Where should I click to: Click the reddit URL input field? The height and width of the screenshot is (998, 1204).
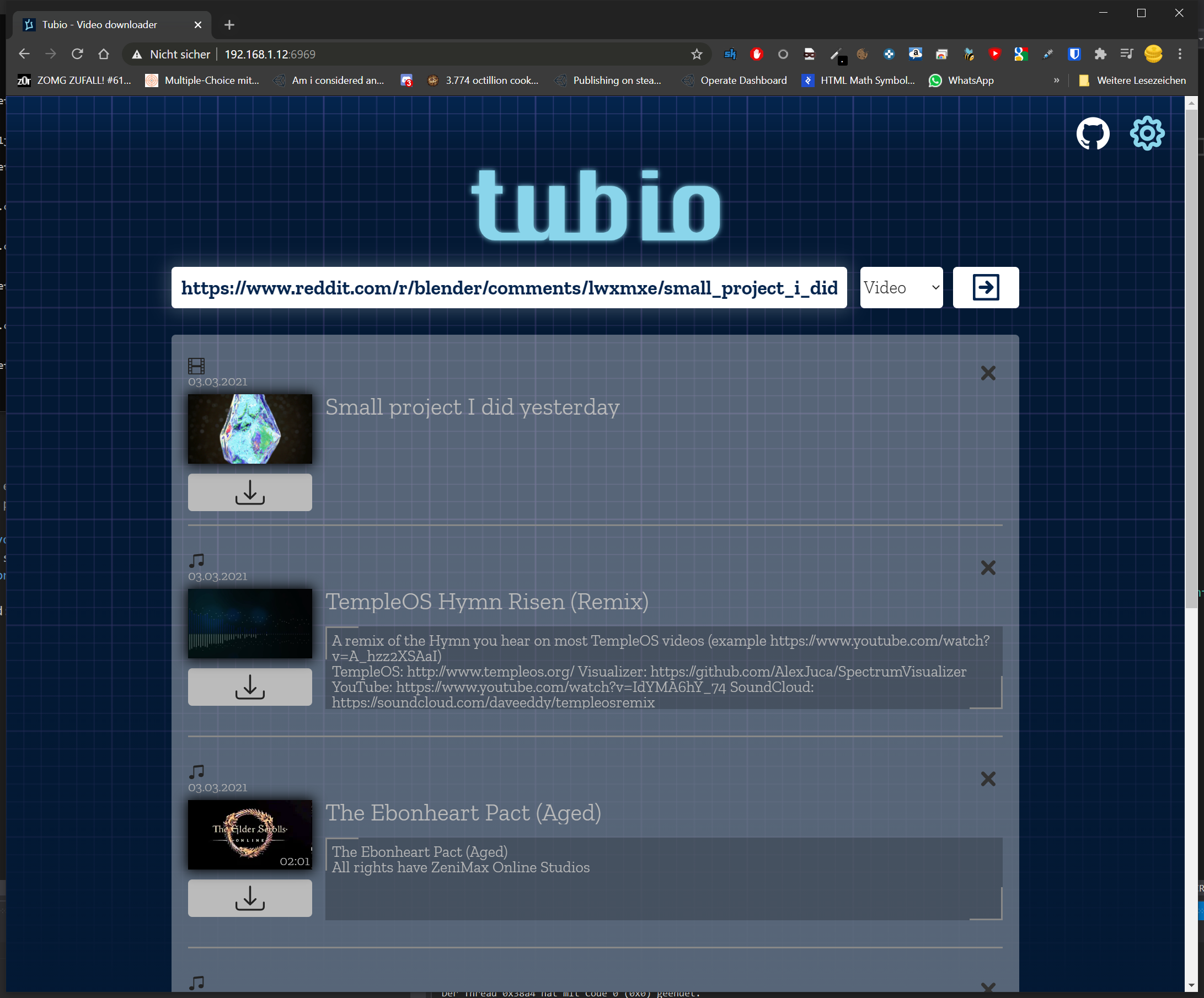point(509,287)
